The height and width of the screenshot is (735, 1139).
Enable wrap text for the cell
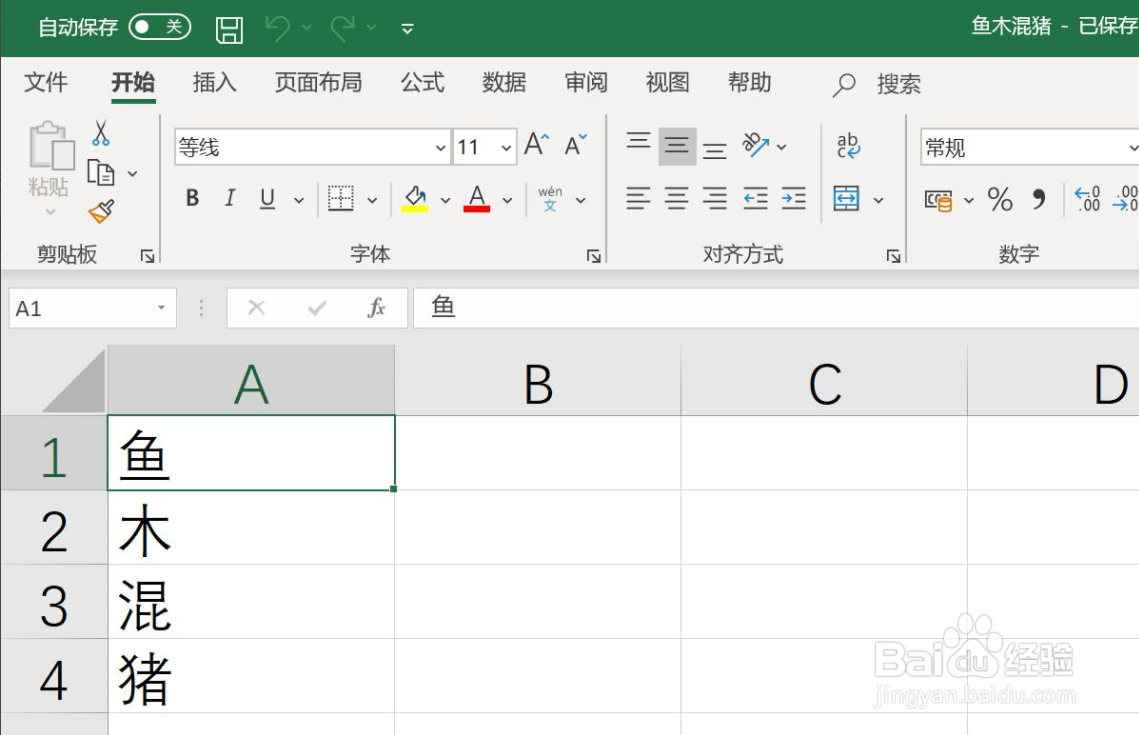845,146
